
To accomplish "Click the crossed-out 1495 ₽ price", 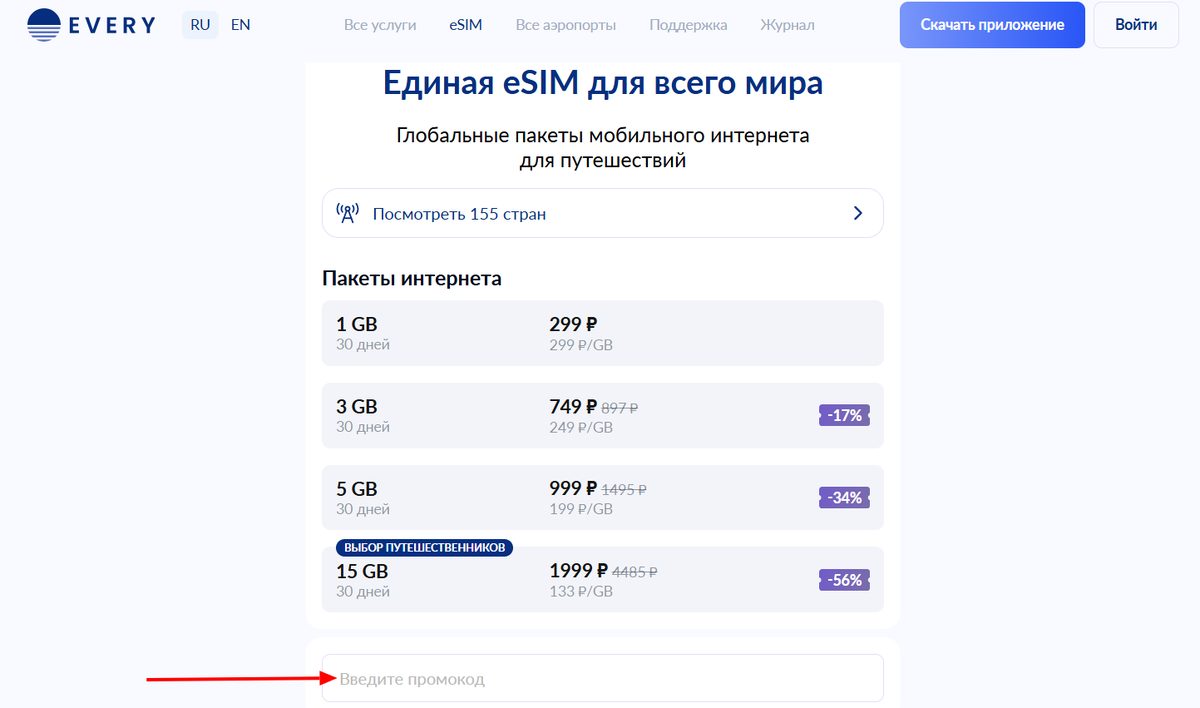I will (x=624, y=490).
